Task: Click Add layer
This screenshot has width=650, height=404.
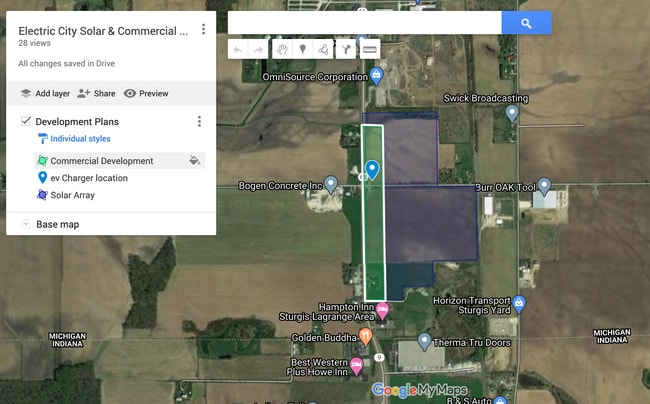Action: (x=45, y=93)
